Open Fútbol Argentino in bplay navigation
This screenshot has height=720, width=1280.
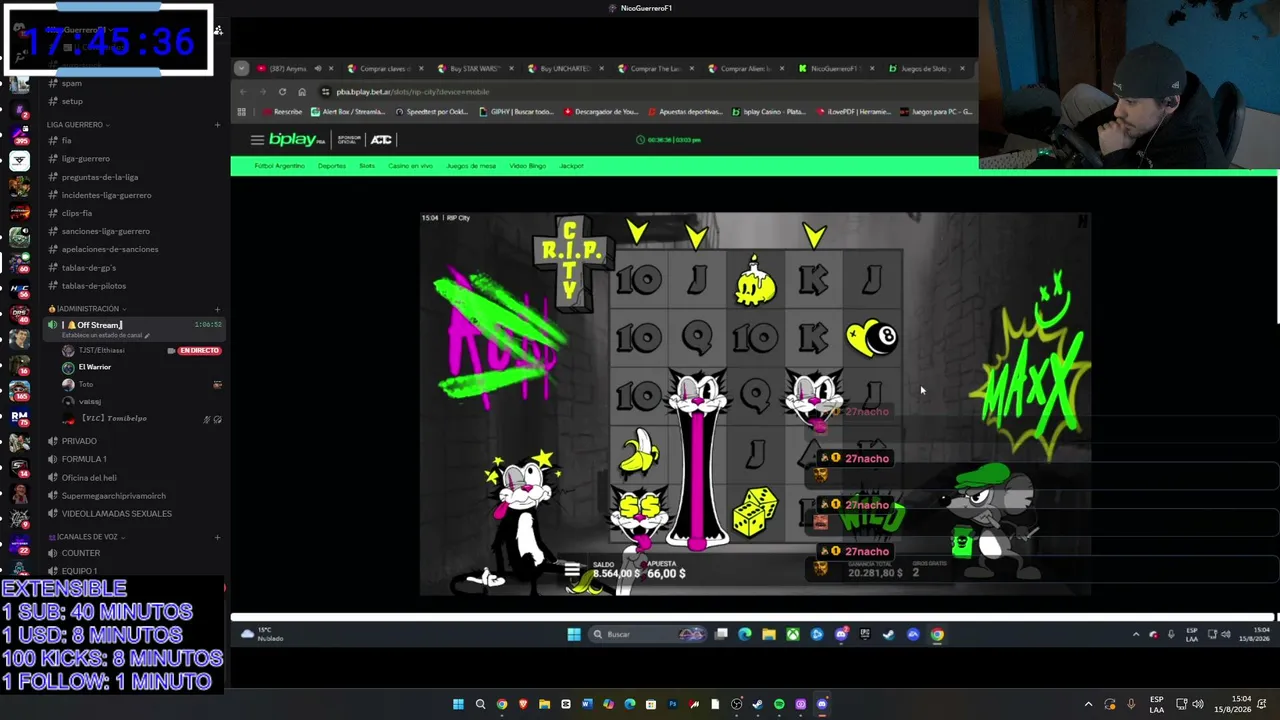point(279,166)
